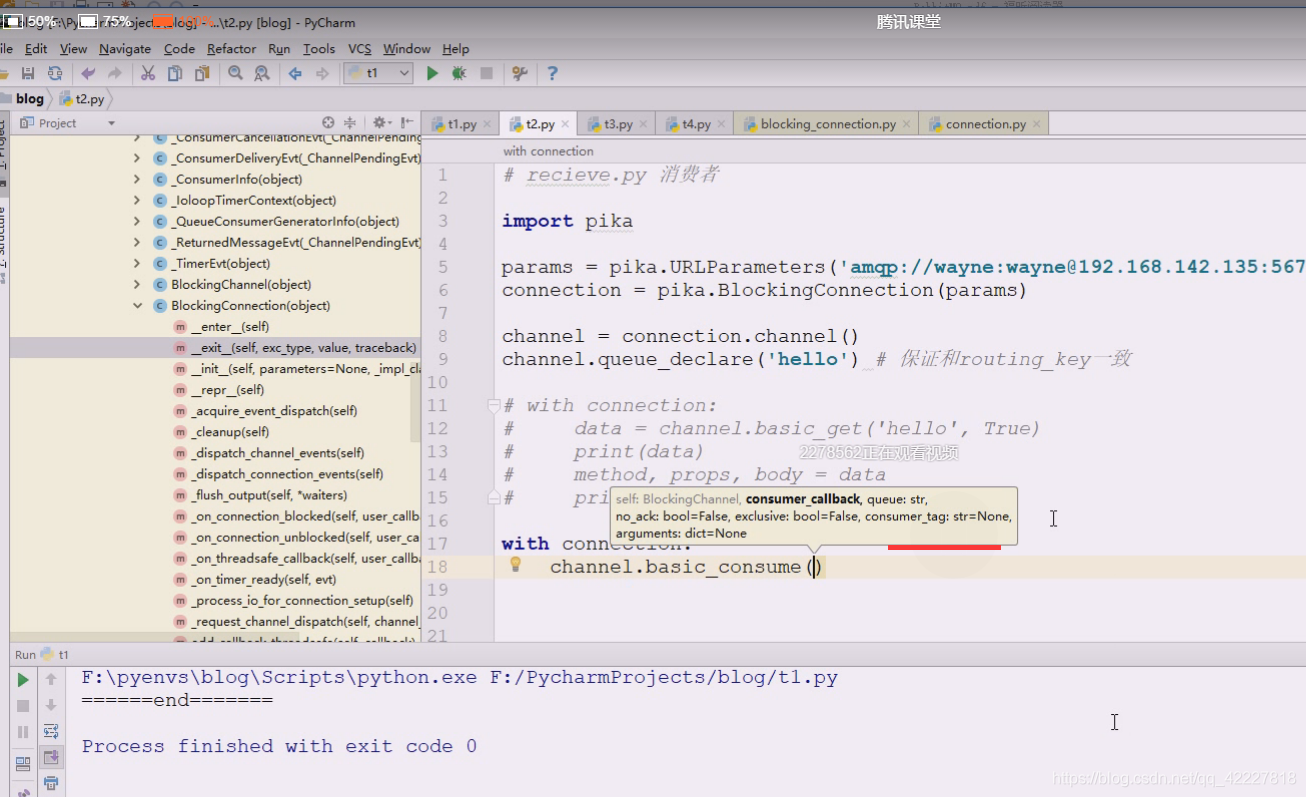Close the t2.py tab
Image resolution: width=1306 pixels, height=797 pixels.
(x=565, y=125)
